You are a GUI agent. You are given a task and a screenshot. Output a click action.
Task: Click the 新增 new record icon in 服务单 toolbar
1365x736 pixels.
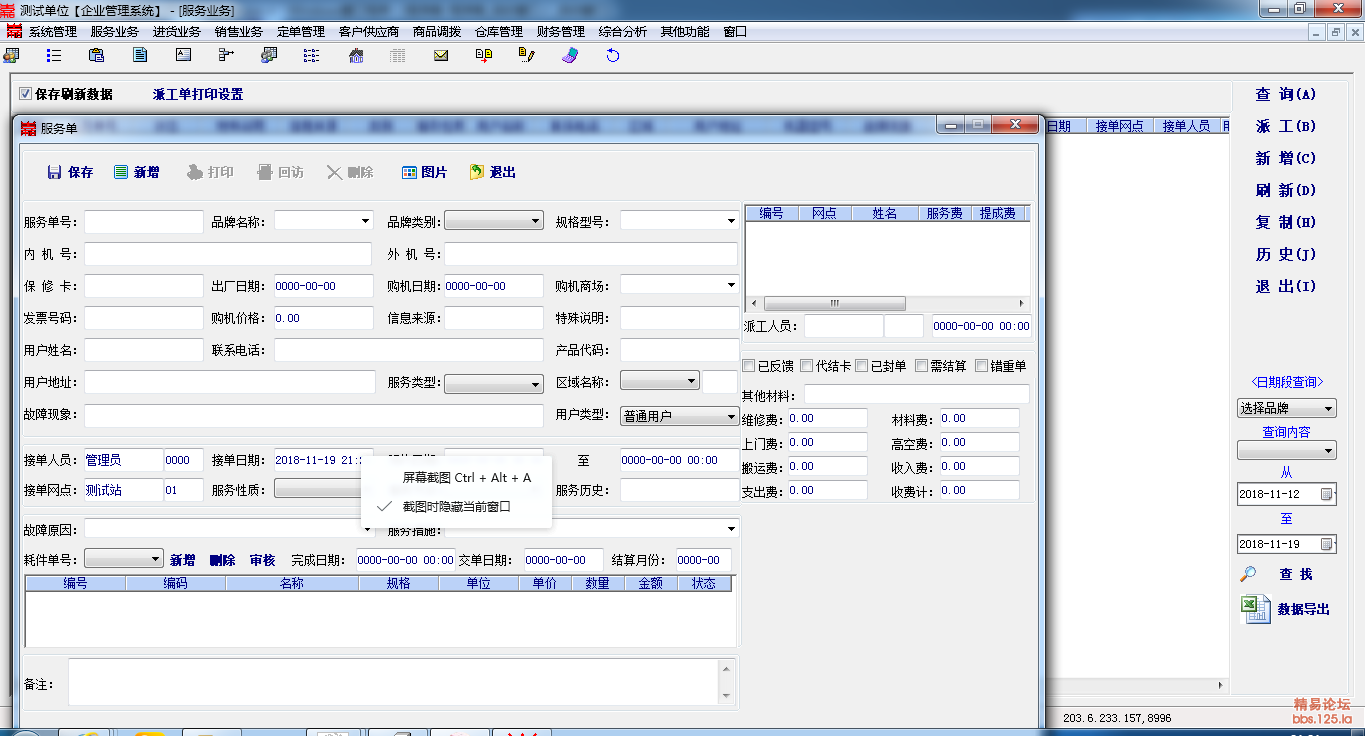point(121,173)
